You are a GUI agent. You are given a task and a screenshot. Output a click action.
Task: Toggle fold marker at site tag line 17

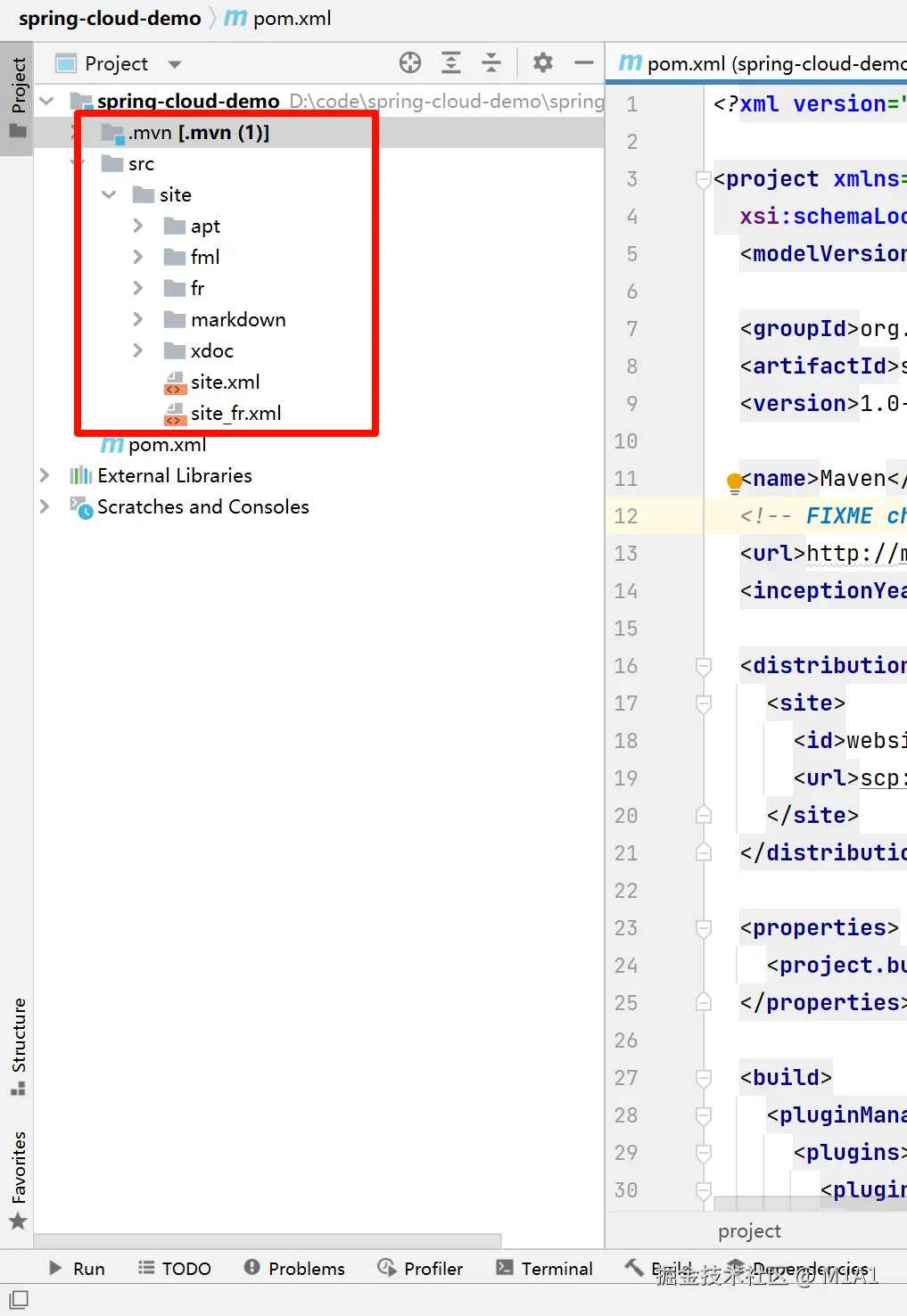tap(703, 703)
